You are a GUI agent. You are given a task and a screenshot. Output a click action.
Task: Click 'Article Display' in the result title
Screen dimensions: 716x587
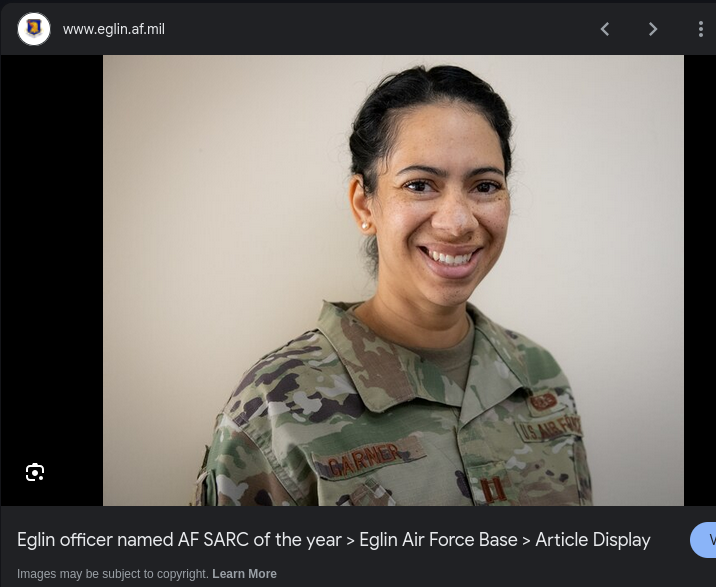[593, 540]
